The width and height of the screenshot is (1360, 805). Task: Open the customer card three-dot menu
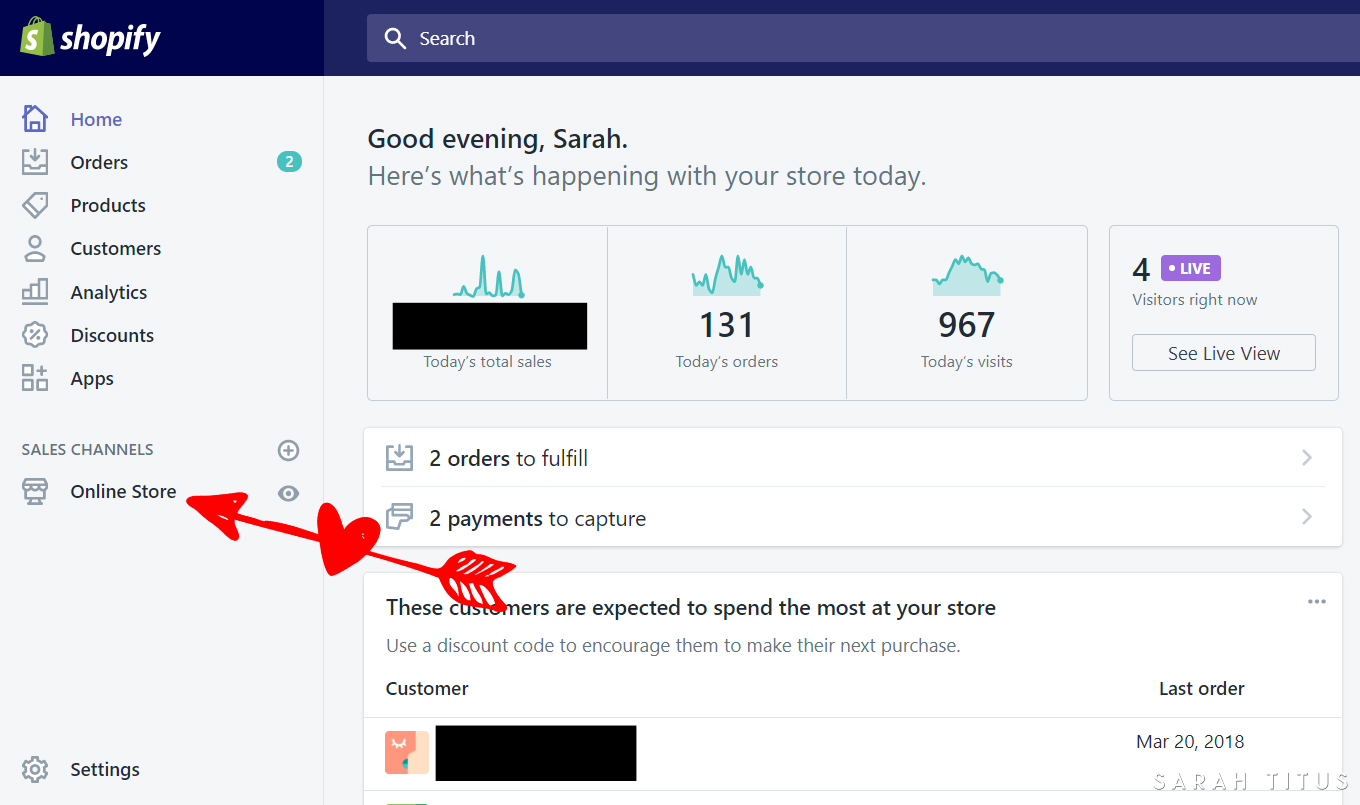pos(1317,602)
